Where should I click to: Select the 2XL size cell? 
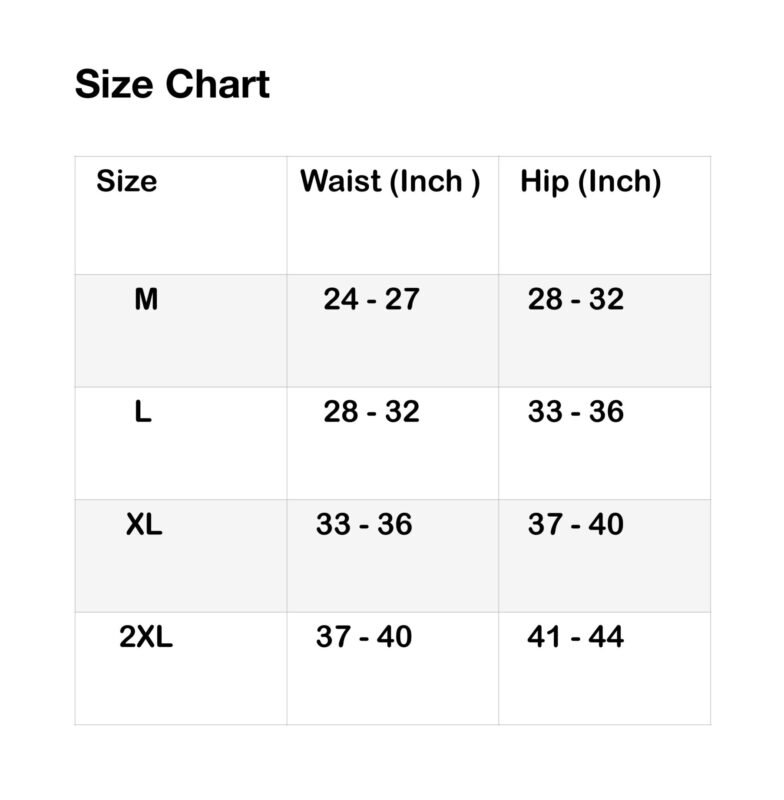pos(146,637)
